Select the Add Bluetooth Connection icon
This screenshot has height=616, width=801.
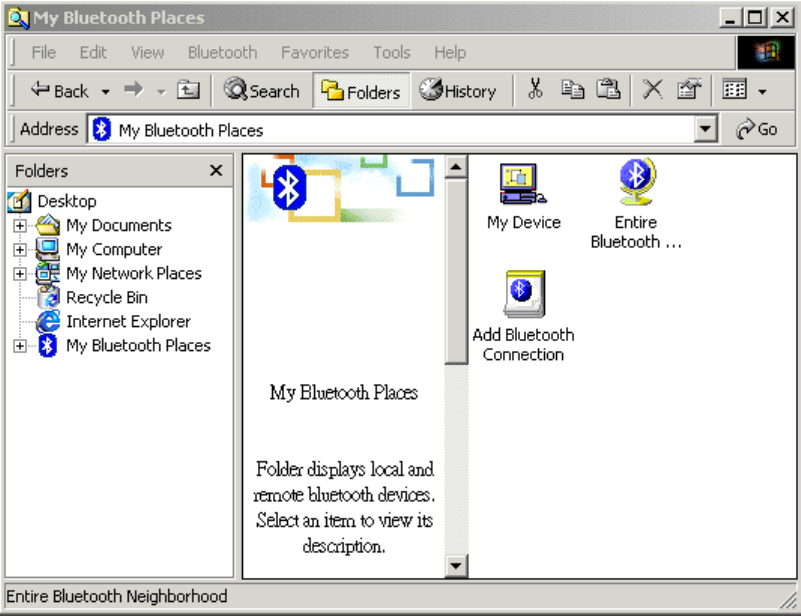click(524, 294)
